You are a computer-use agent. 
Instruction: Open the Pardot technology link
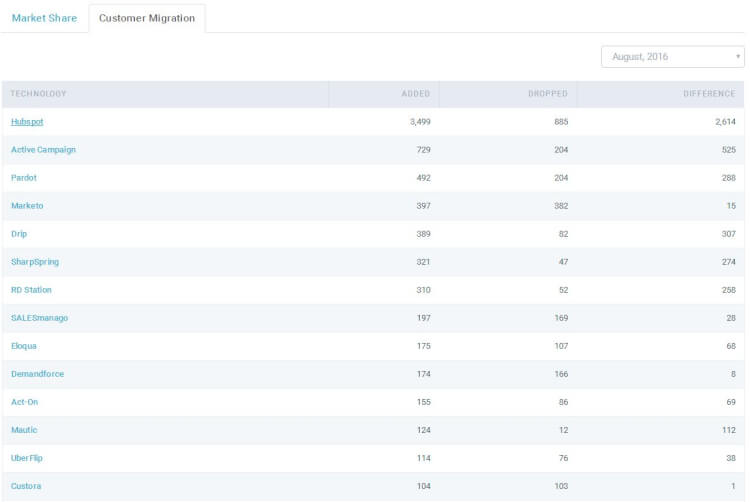[x=24, y=178]
